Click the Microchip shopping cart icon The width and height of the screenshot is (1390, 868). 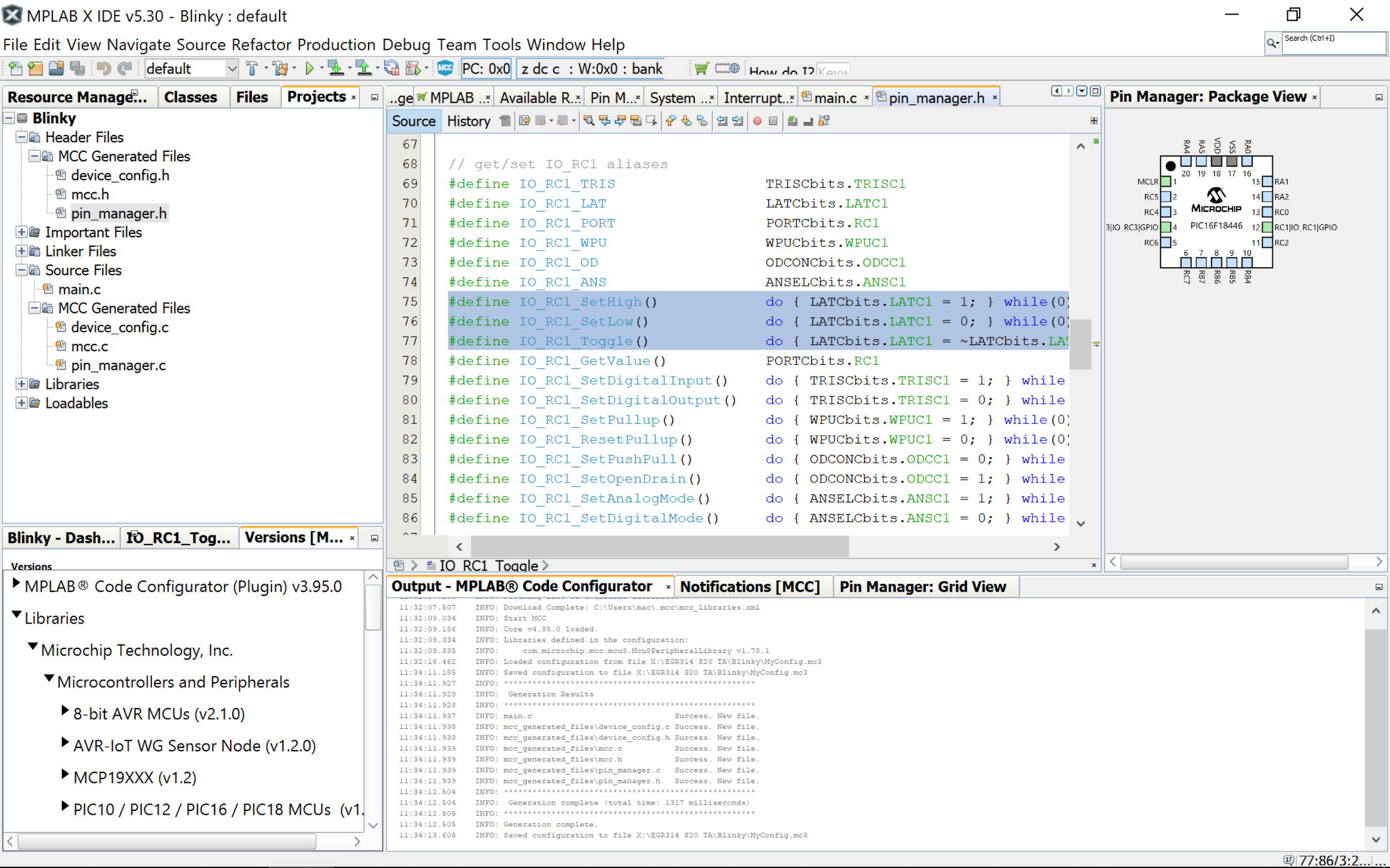701,69
